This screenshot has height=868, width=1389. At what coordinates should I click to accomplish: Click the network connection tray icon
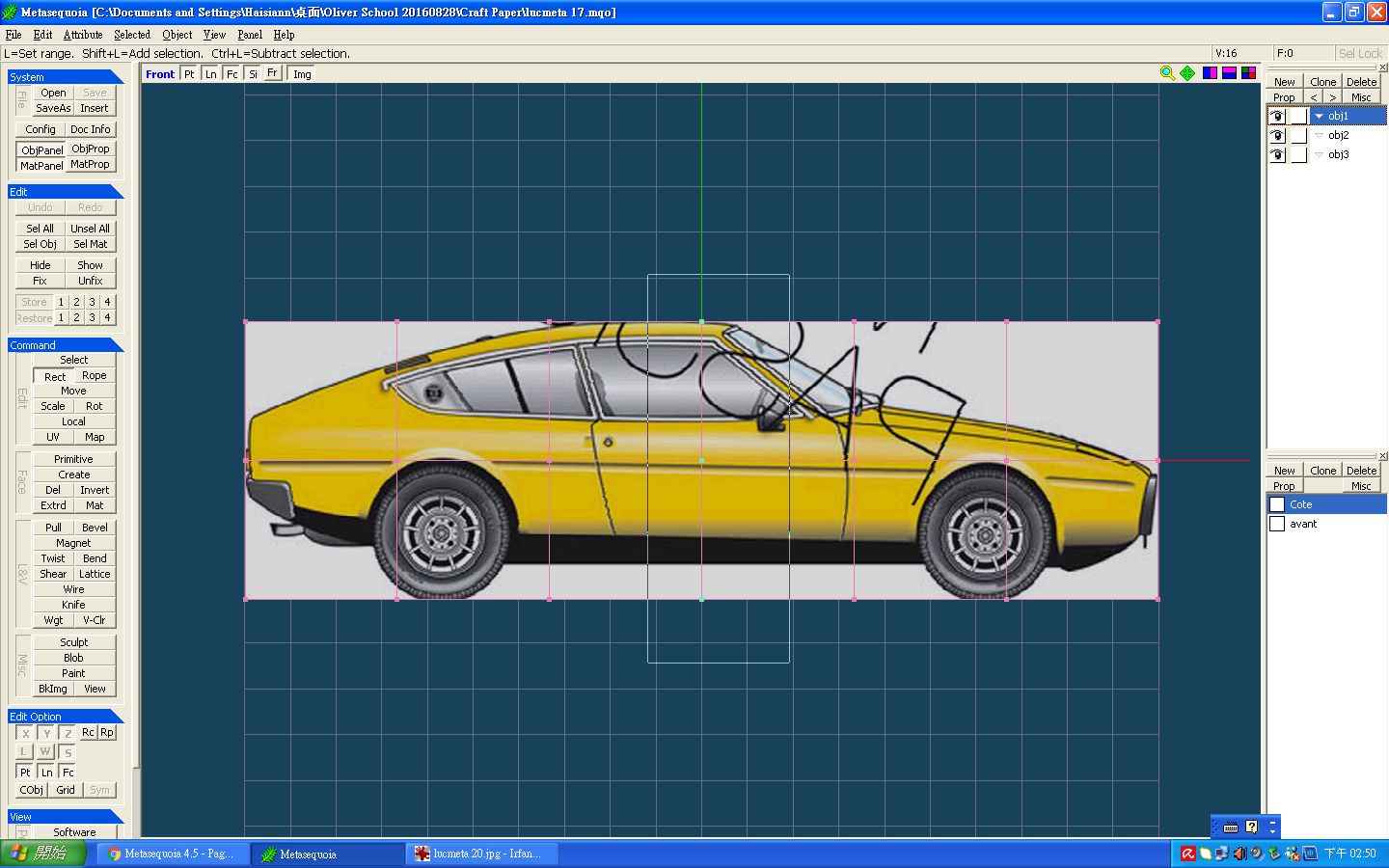(1221, 854)
